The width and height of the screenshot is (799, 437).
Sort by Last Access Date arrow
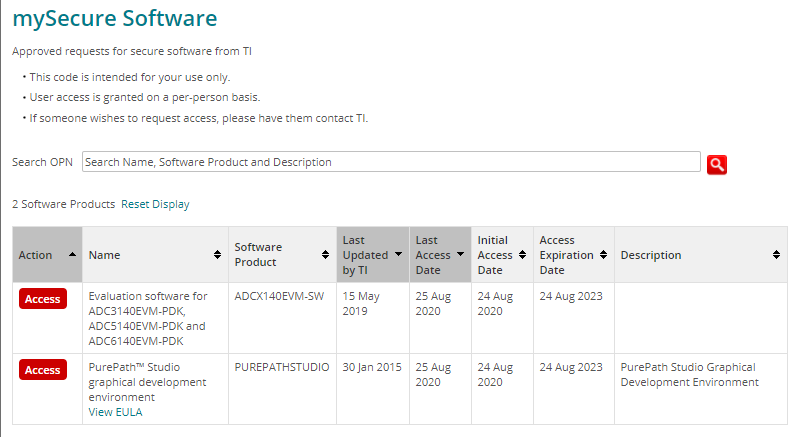click(460, 254)
